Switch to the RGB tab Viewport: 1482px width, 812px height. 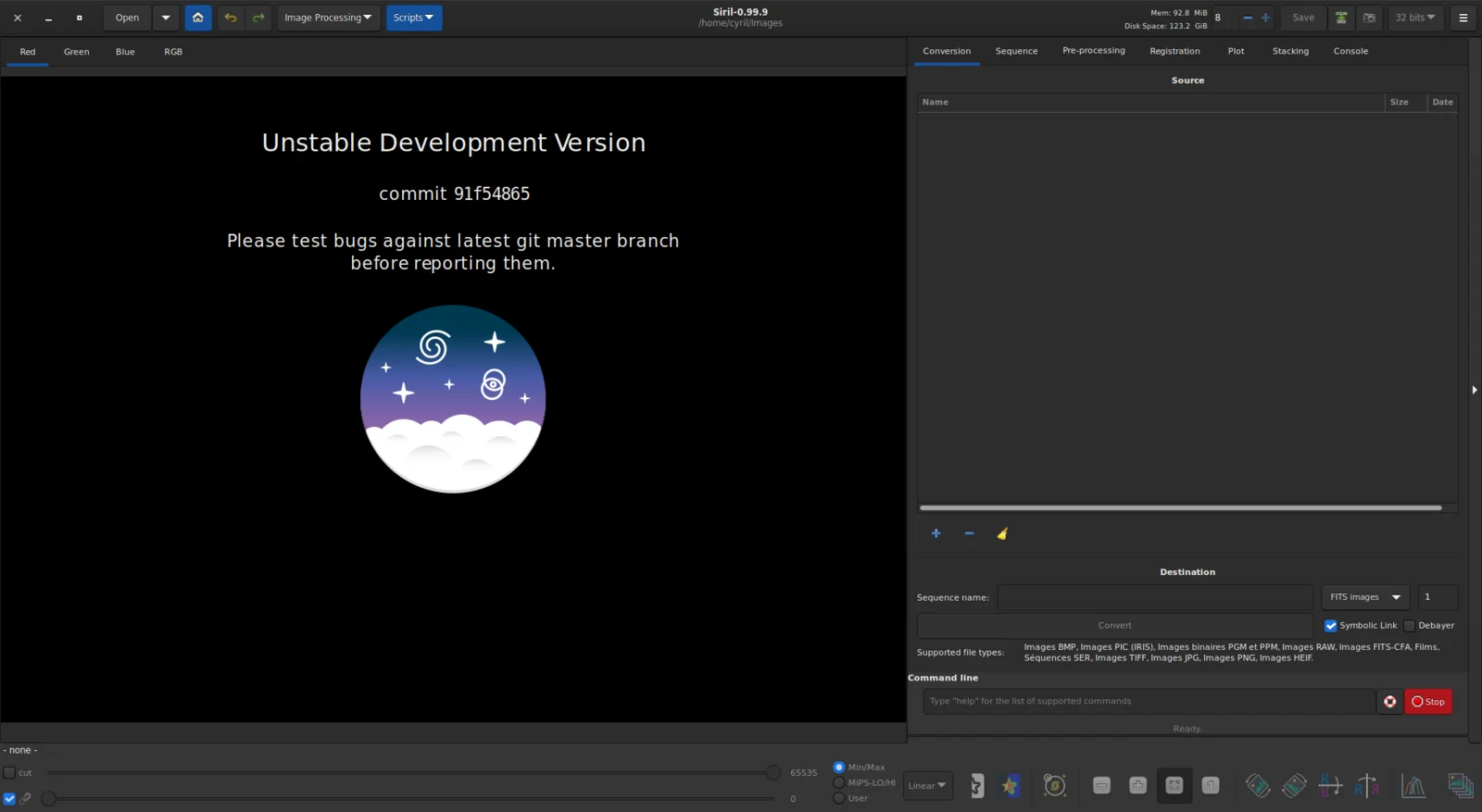(x=173, y=52)
